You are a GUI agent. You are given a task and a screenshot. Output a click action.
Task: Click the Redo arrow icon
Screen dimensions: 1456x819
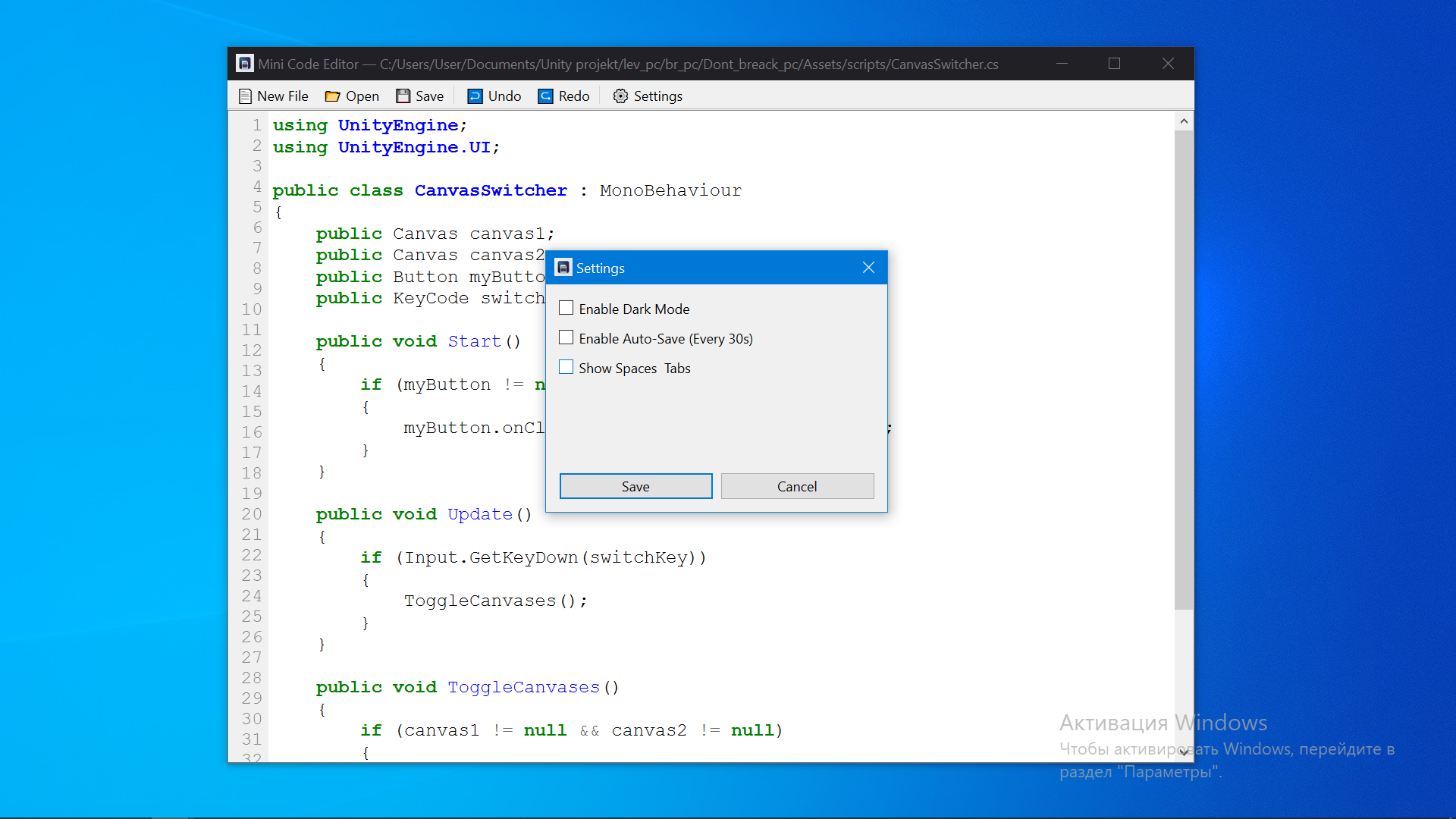[545, 96]
